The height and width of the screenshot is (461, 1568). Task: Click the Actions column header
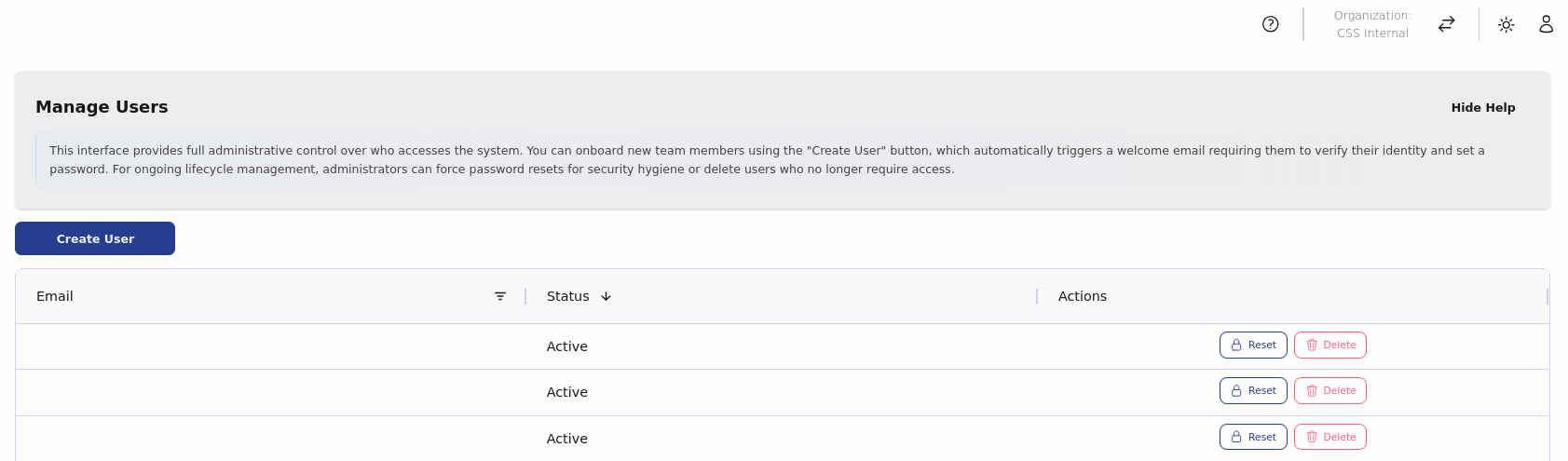[x=1082, y=296]
